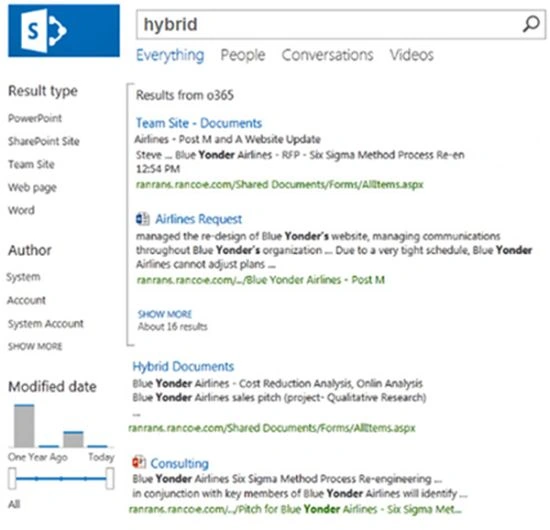The height and width of the screenshot is (530, 550).
Task: Select All under Modified date
Action: [14, 504]
